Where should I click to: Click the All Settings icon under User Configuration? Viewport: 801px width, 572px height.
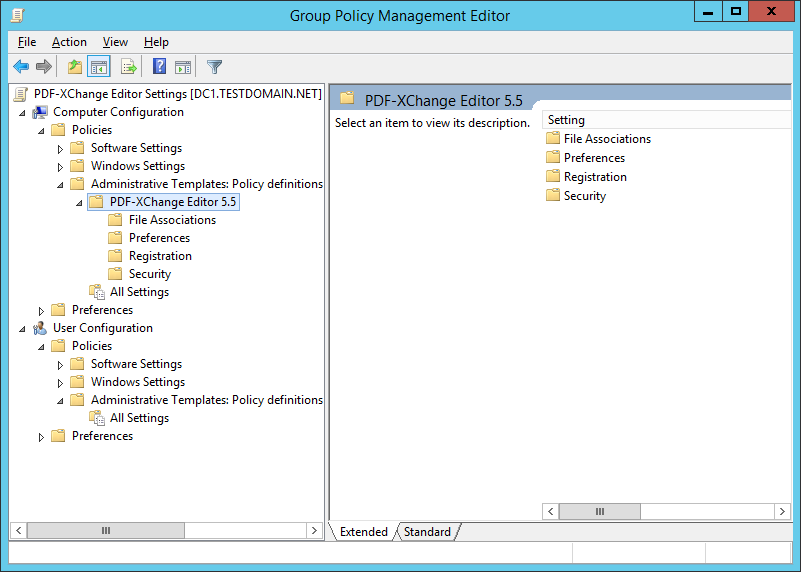click(x=97, y=418)
